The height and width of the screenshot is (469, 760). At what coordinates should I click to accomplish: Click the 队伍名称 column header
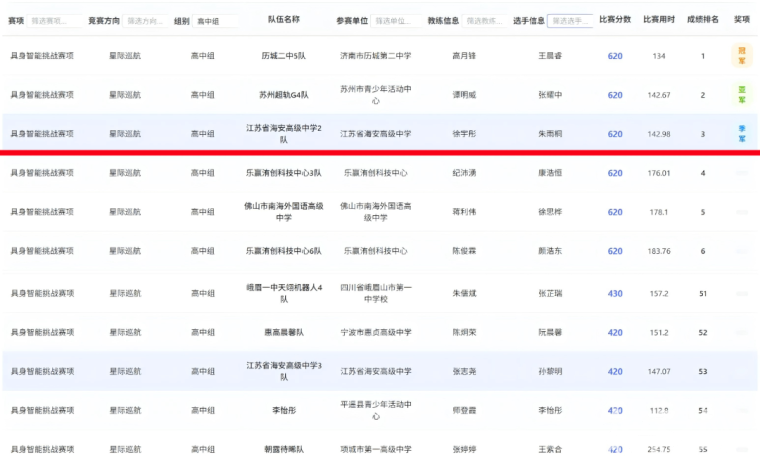point(284,19)
